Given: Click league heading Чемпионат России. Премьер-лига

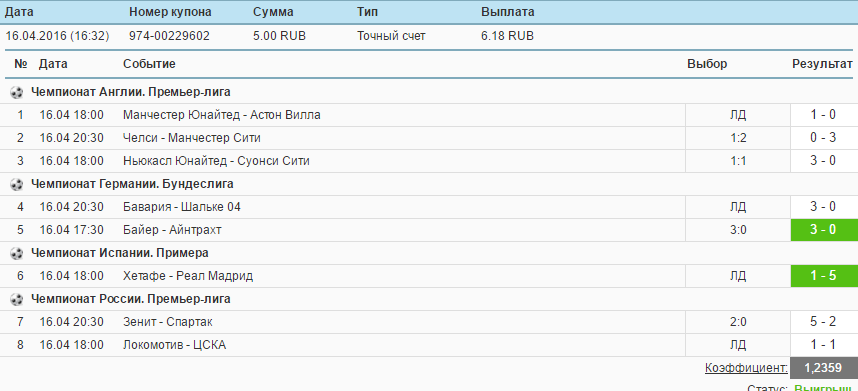Looking at the screenshot, I should 131,299.
